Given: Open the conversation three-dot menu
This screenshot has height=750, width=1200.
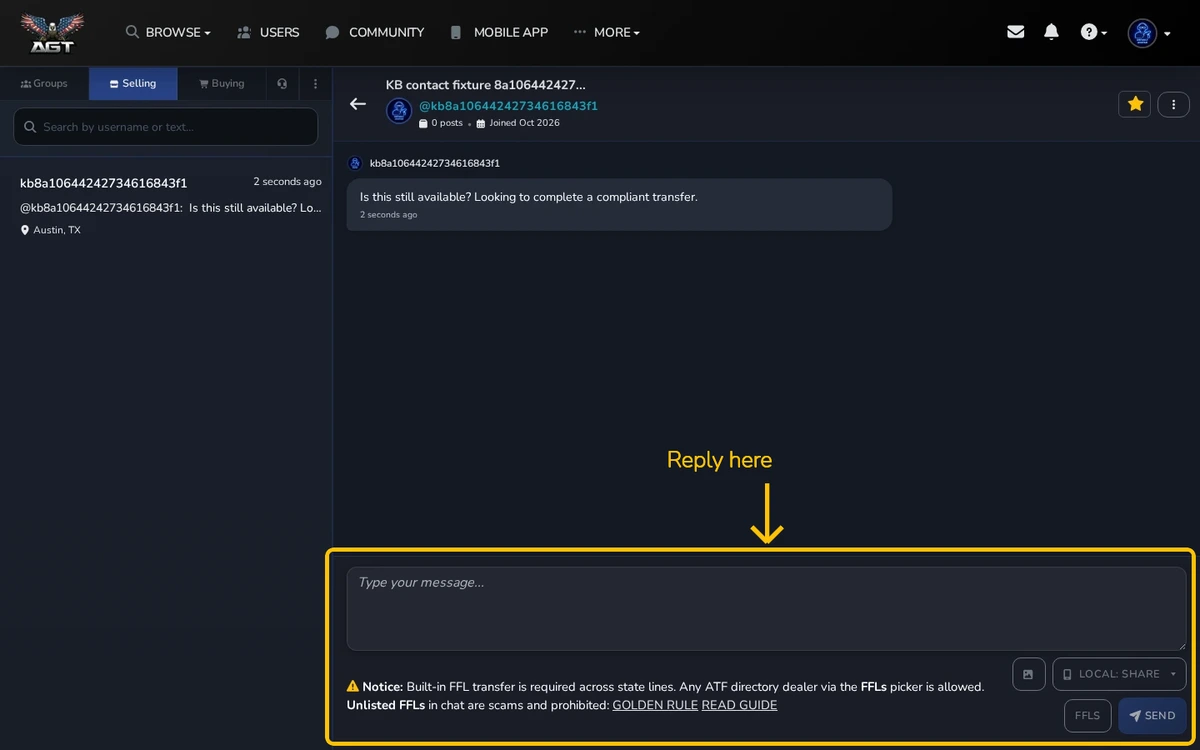Looking at the screenshot, I should [1173, 104].
